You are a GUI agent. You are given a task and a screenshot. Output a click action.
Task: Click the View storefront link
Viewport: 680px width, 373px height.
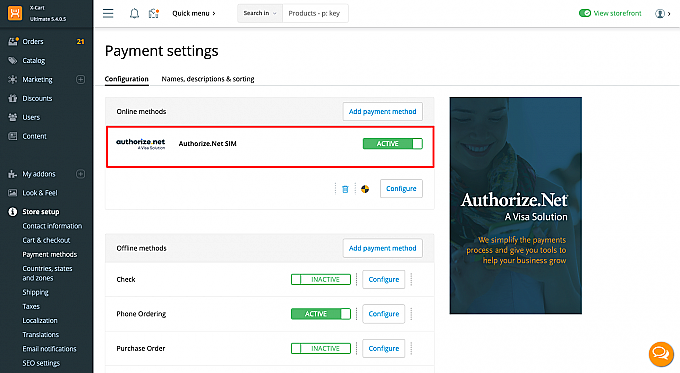(617, 13)
